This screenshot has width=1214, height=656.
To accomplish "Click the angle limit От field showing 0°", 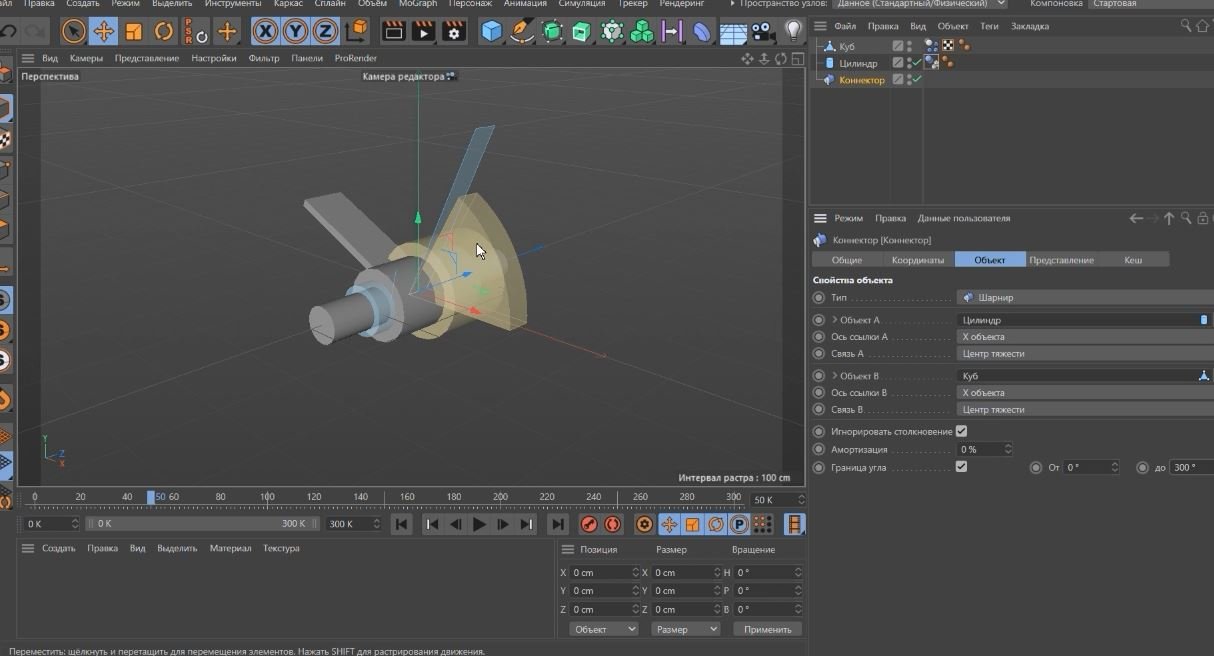I will pos(1092,467).
